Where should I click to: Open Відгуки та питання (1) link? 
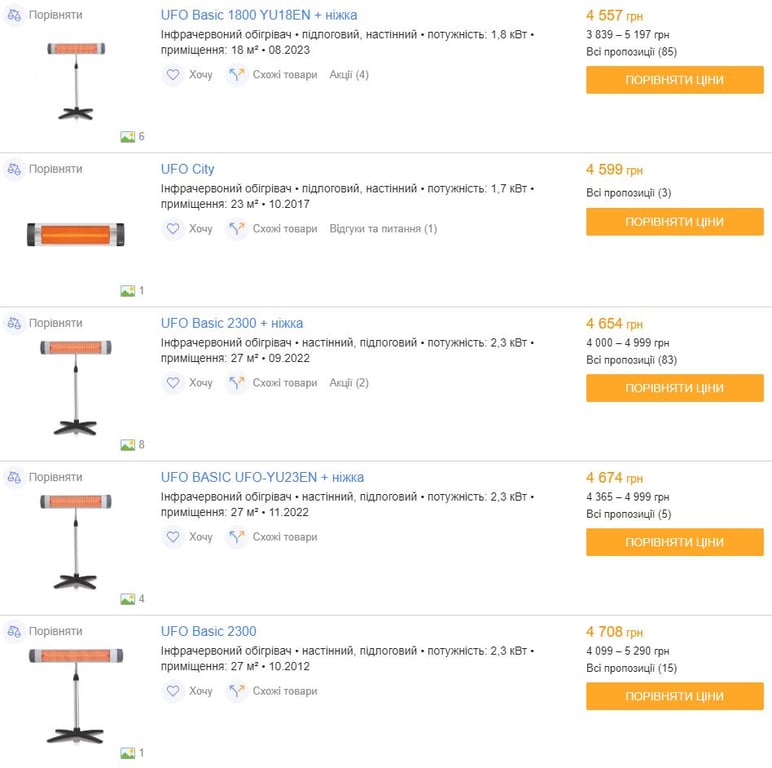point(383,229)
